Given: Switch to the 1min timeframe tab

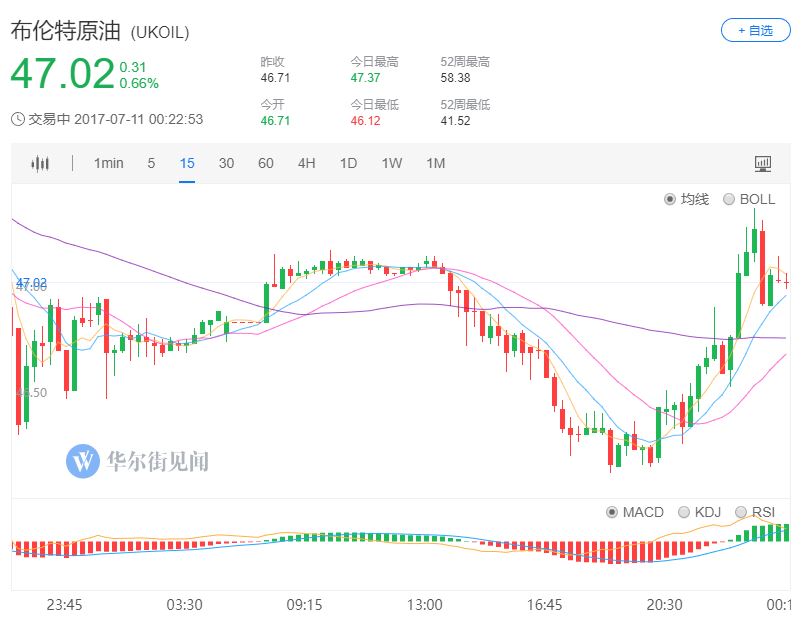Looking at the screenshot, I should [108, 163].
